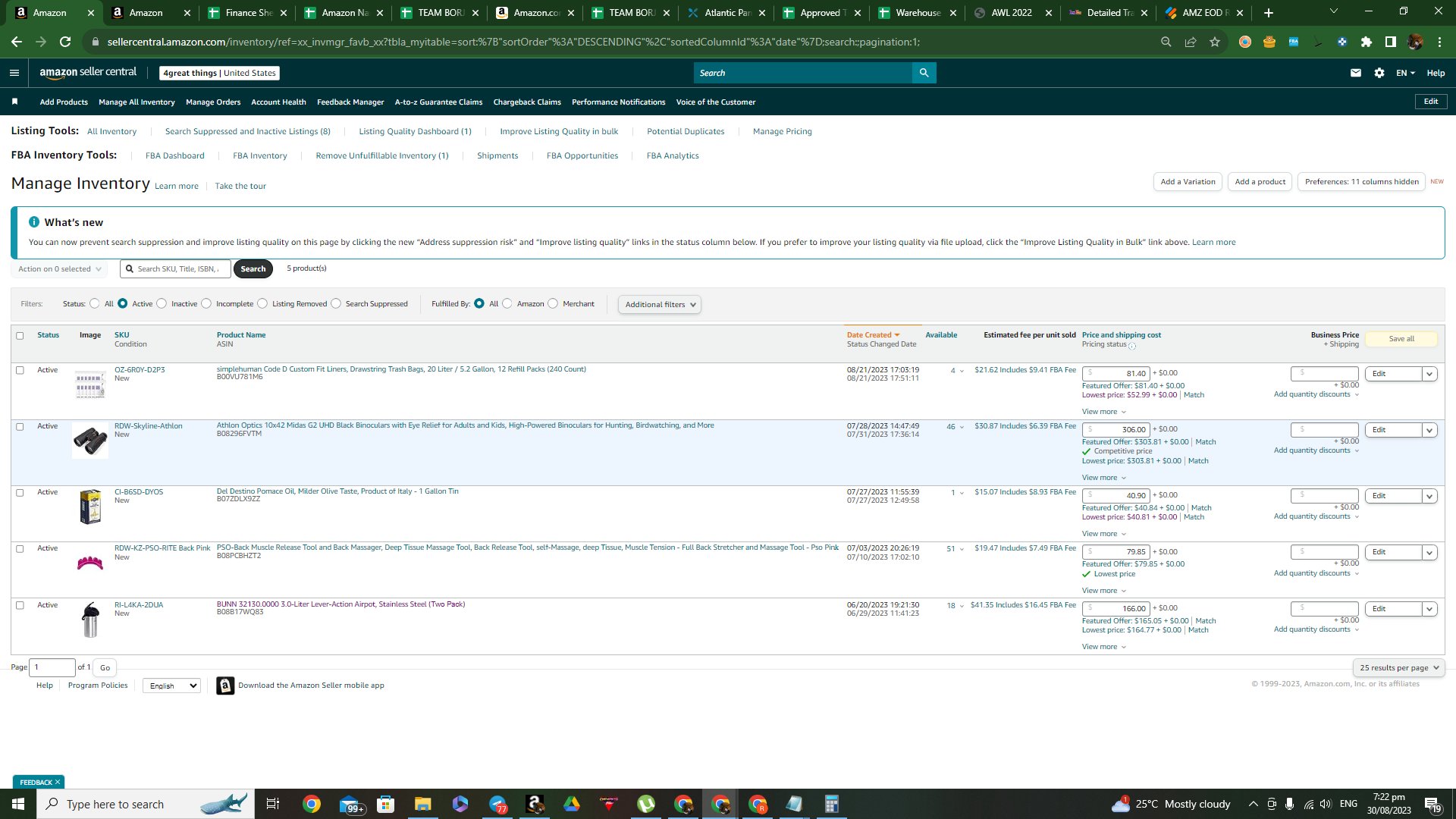Filter Fulfilled By Merchant
Image resolution: width=1456 pixels, height=819 pixels.
click(553, 303)
